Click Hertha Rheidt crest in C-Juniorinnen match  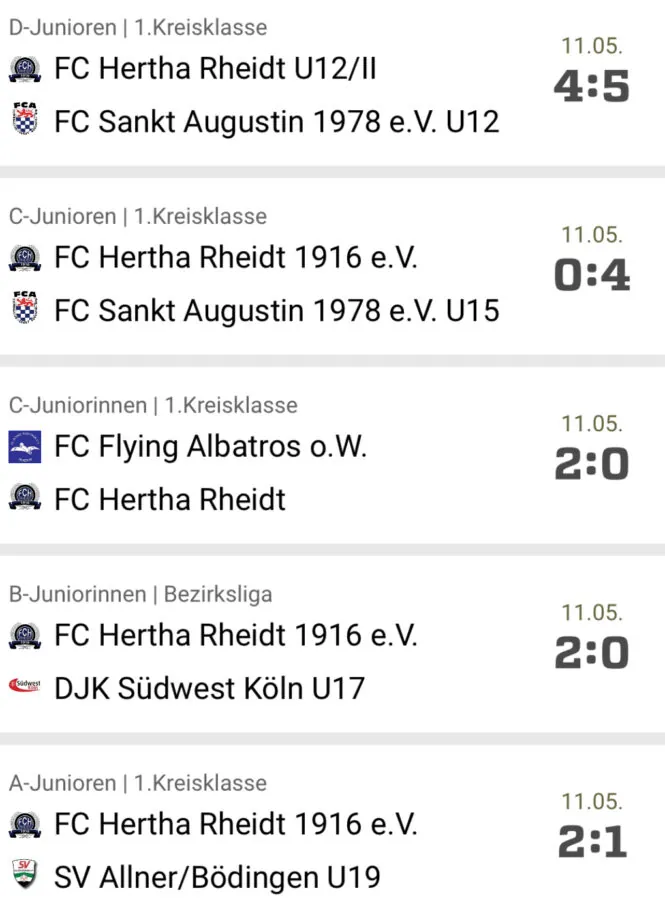(x=25, y=497)
